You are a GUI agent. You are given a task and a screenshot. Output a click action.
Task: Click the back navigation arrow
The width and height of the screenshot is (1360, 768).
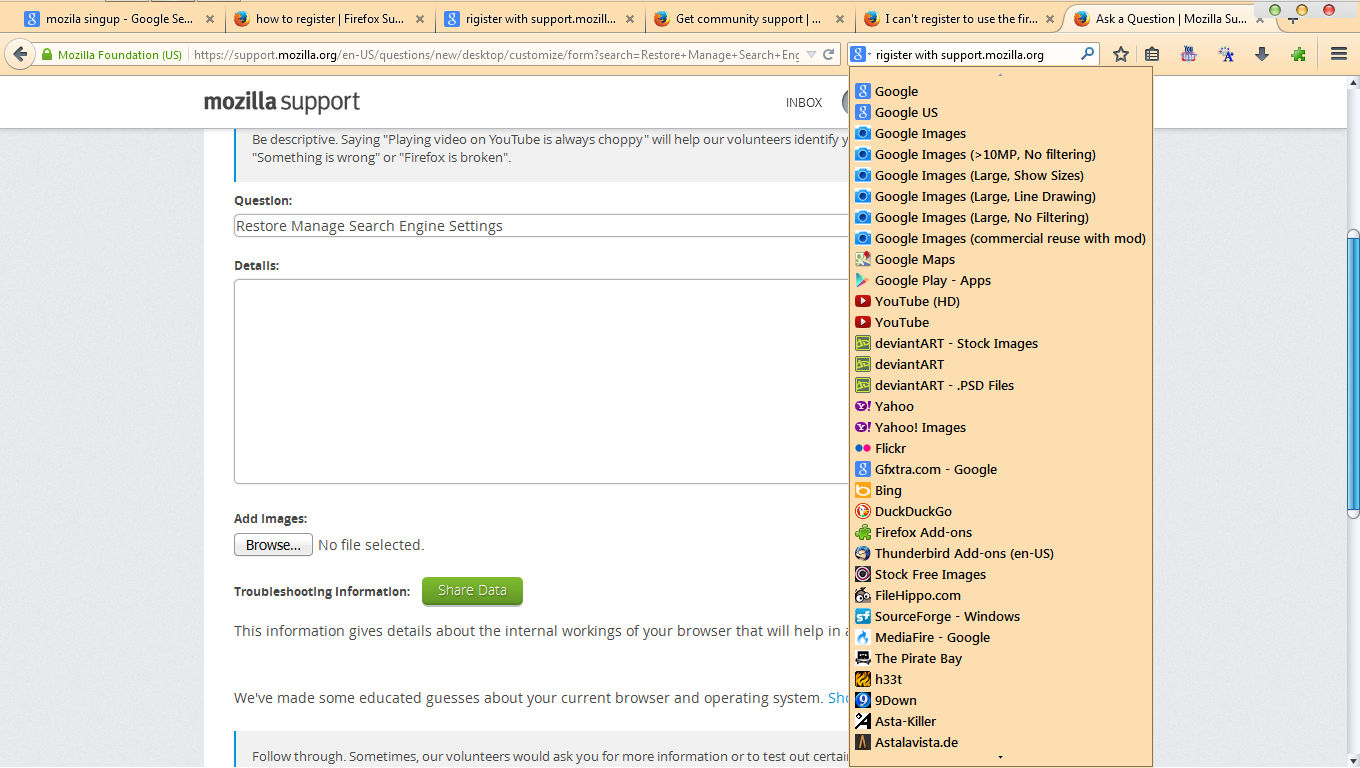(x=20, y=54)
